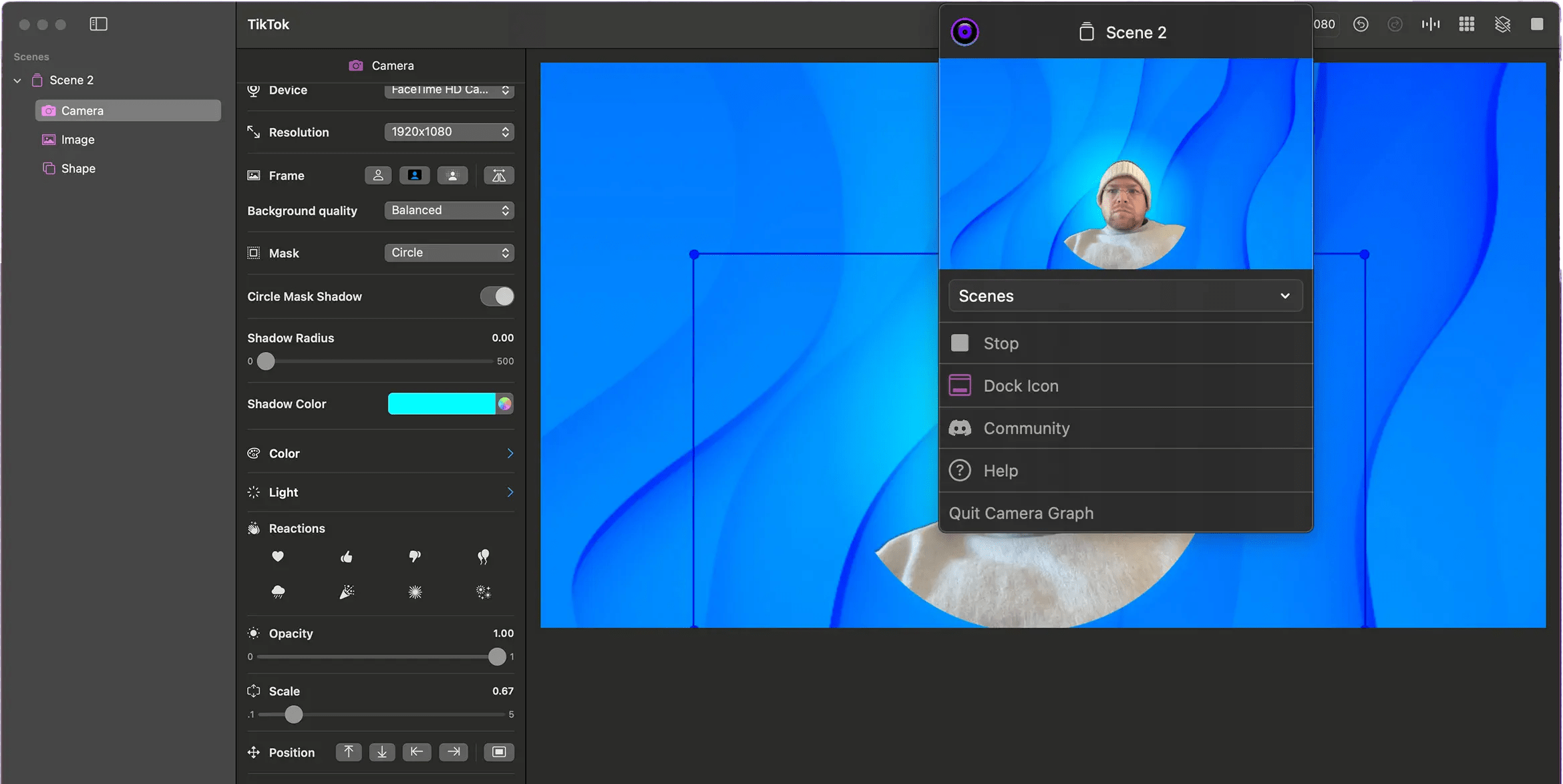Screen dimensions: 1563x784
Task: Send the laser burst reaction
Action: coord(415,592)
